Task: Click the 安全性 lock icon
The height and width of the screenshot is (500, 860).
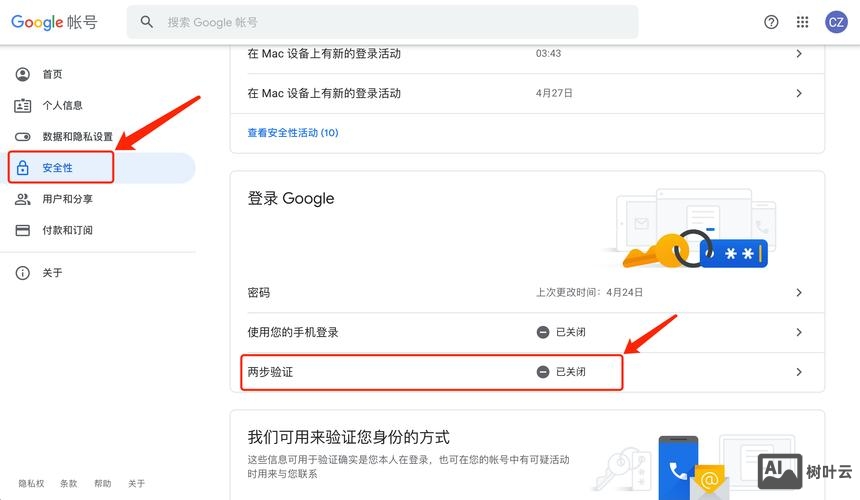Action: pyautogui.click(x=22, y=168)
